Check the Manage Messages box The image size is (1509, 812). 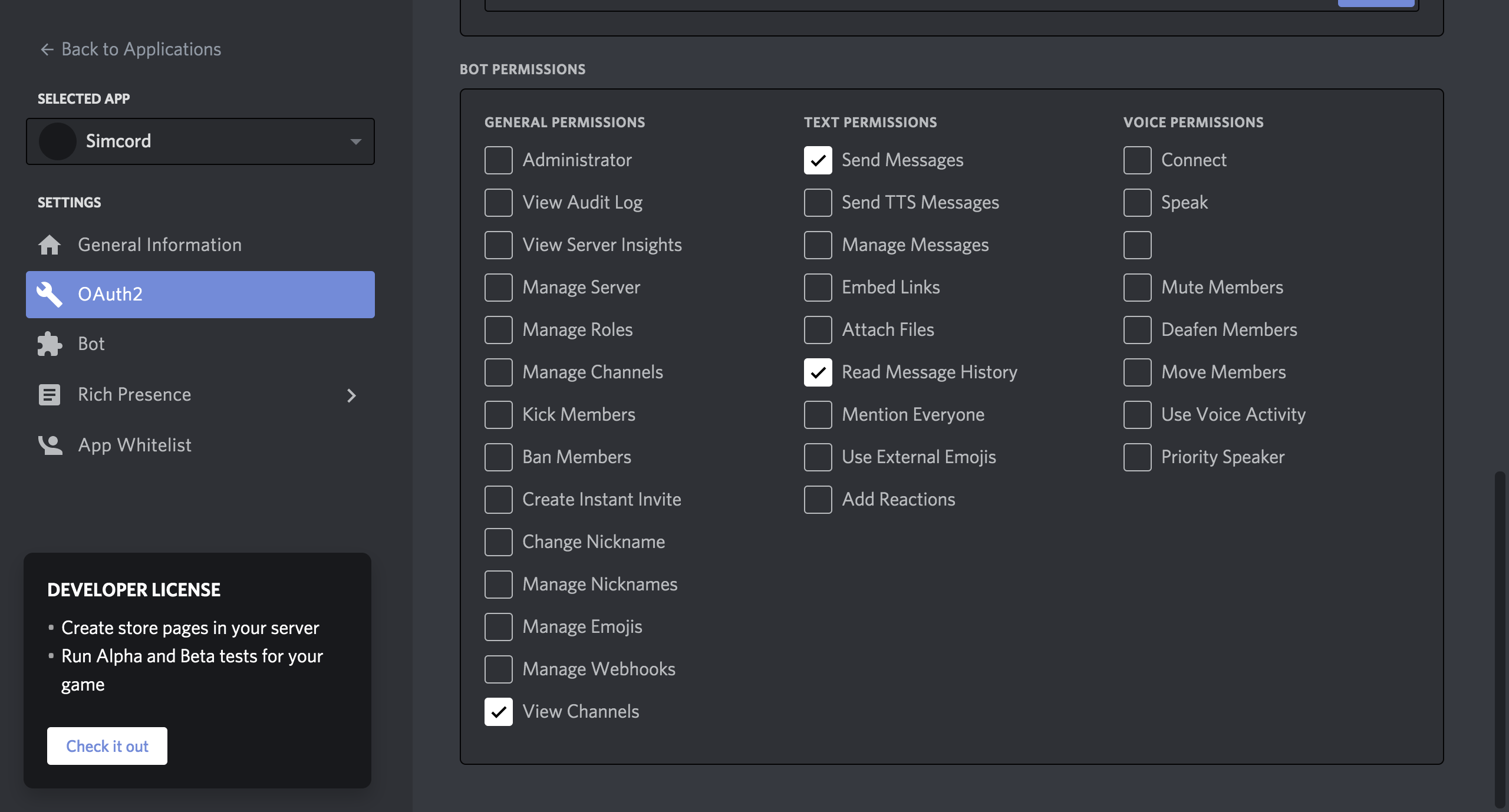pos(818,245)
